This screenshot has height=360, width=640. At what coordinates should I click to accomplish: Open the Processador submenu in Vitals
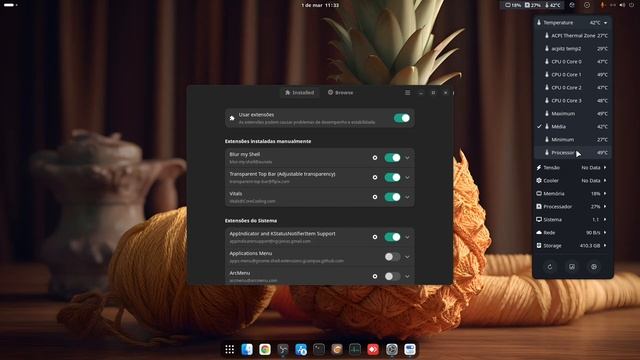572,207
